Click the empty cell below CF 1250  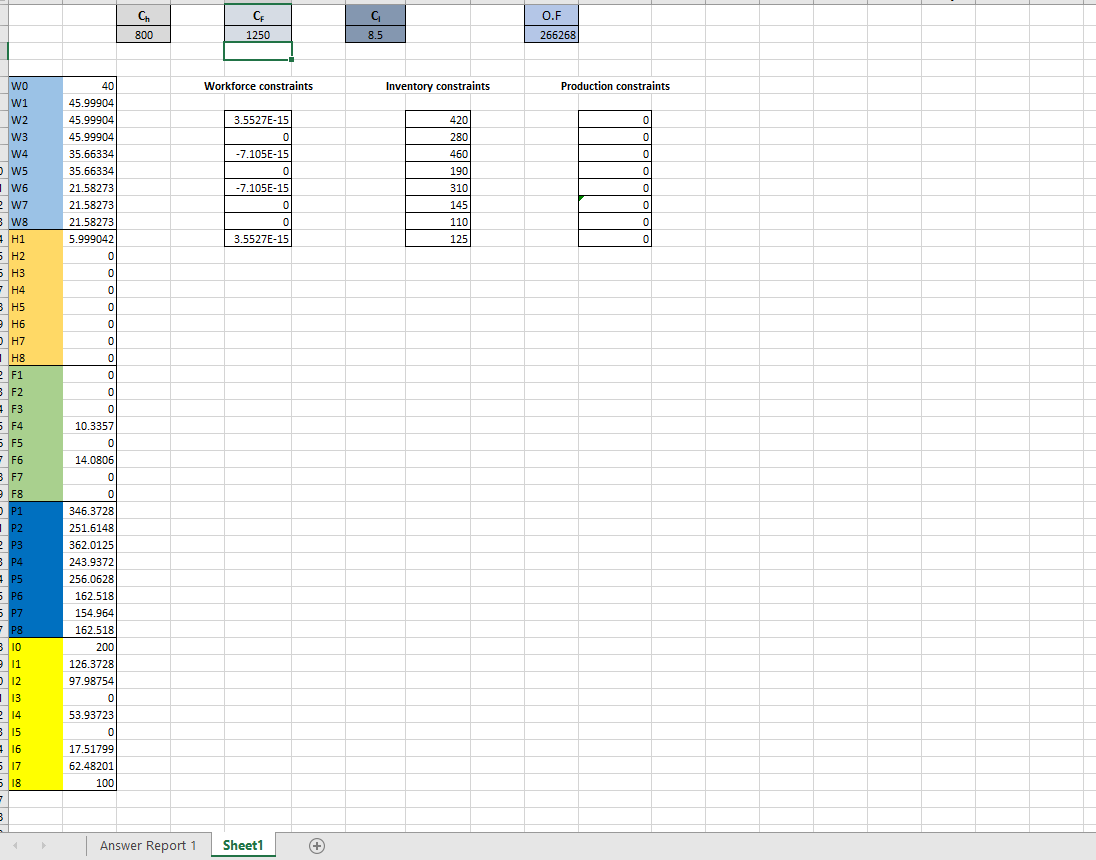[258, 50]
